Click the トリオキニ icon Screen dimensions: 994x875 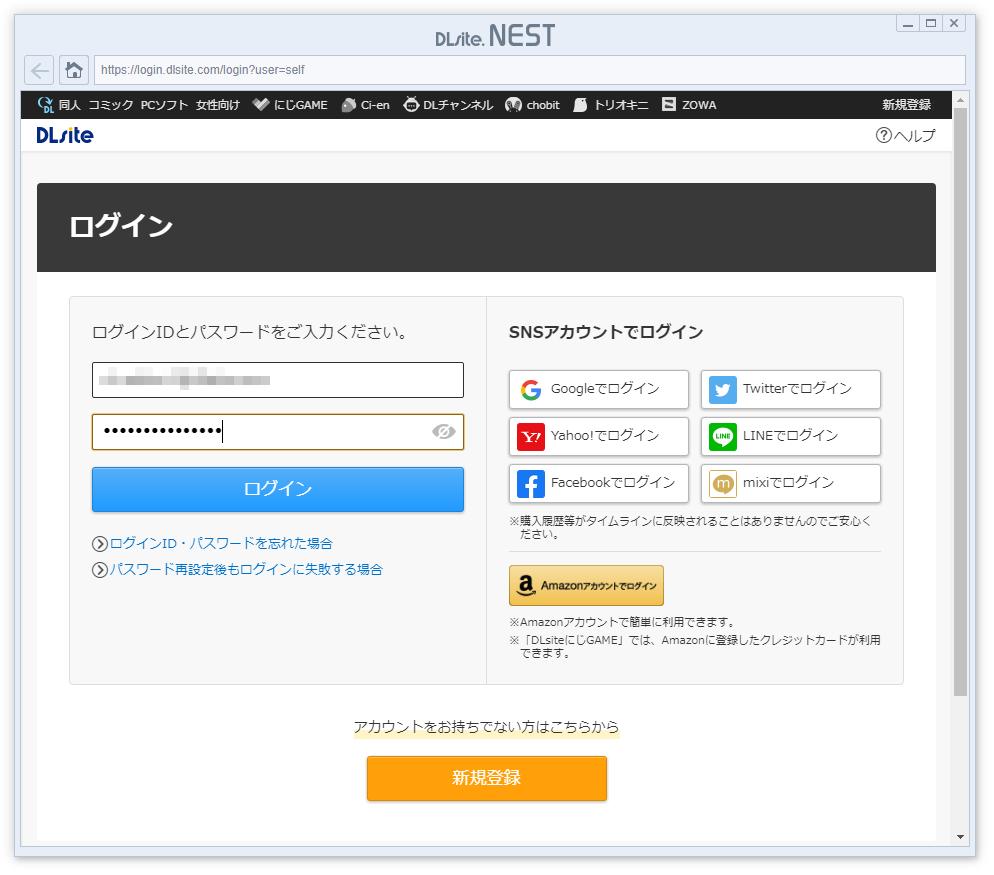click(x=580, y=105)
